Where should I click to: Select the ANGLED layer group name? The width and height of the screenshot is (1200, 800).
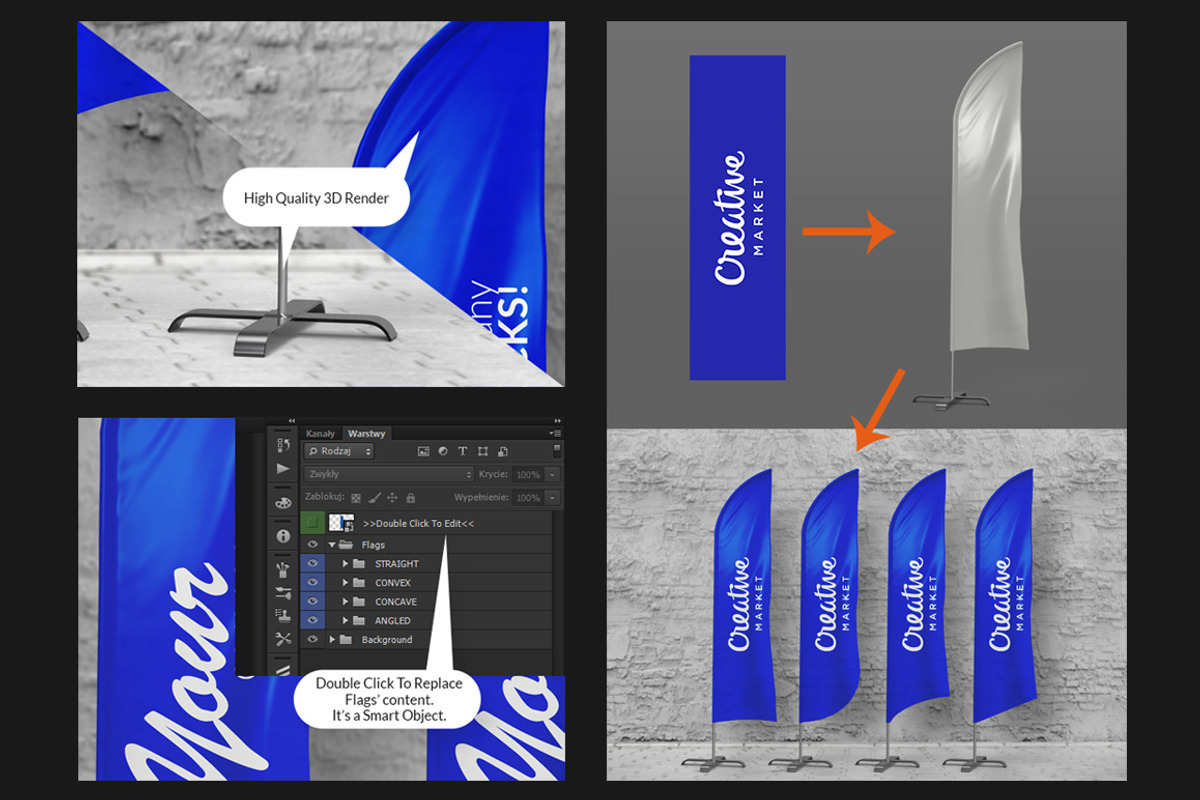pos(393,620)
